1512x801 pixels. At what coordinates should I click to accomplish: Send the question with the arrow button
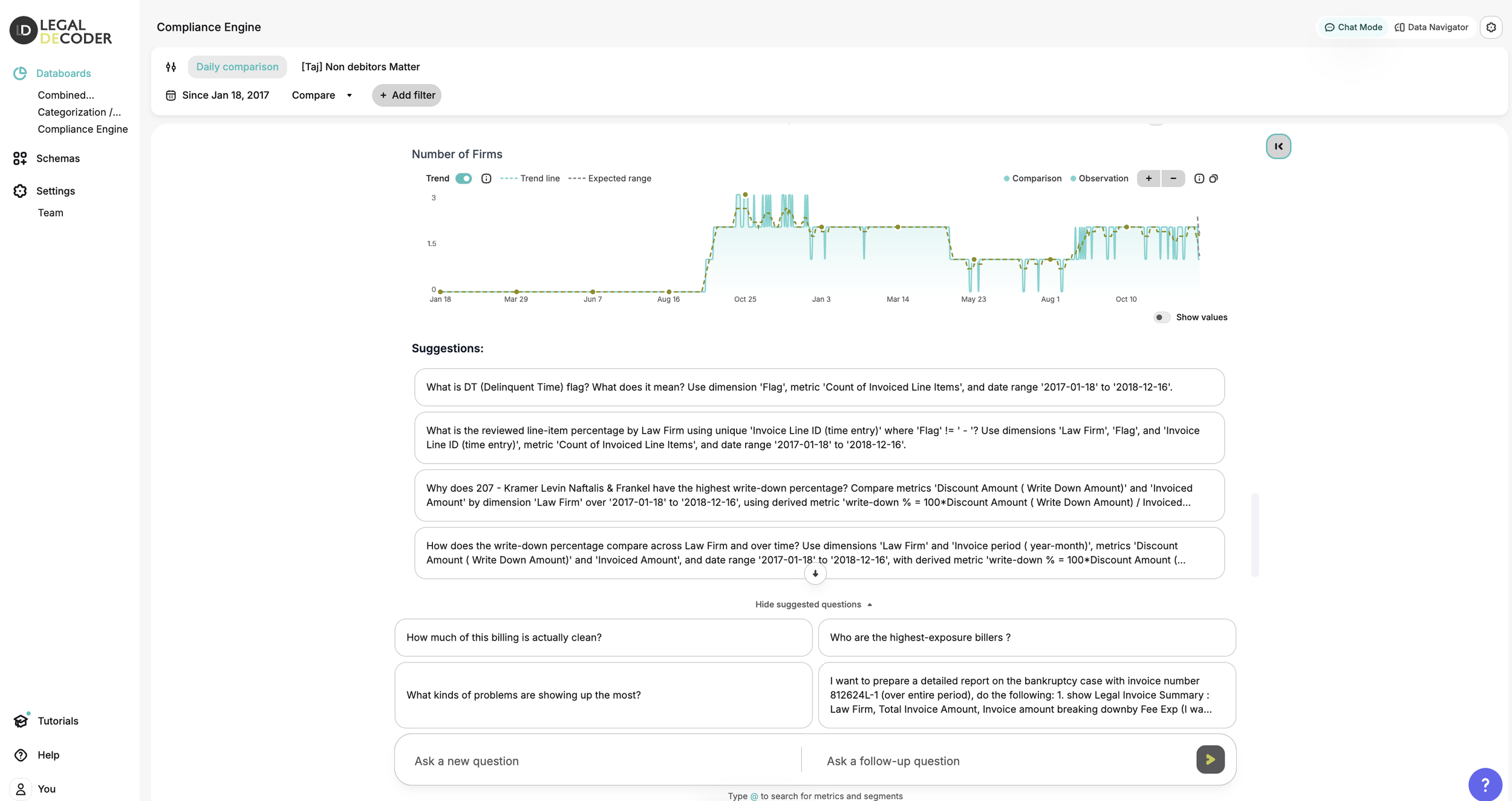1210,759
